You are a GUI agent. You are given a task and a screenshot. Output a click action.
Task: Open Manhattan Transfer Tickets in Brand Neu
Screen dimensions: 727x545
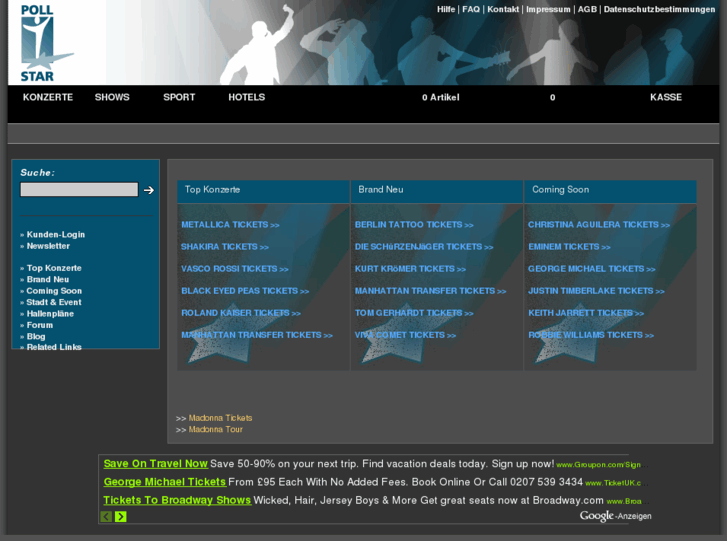[430, 291]
